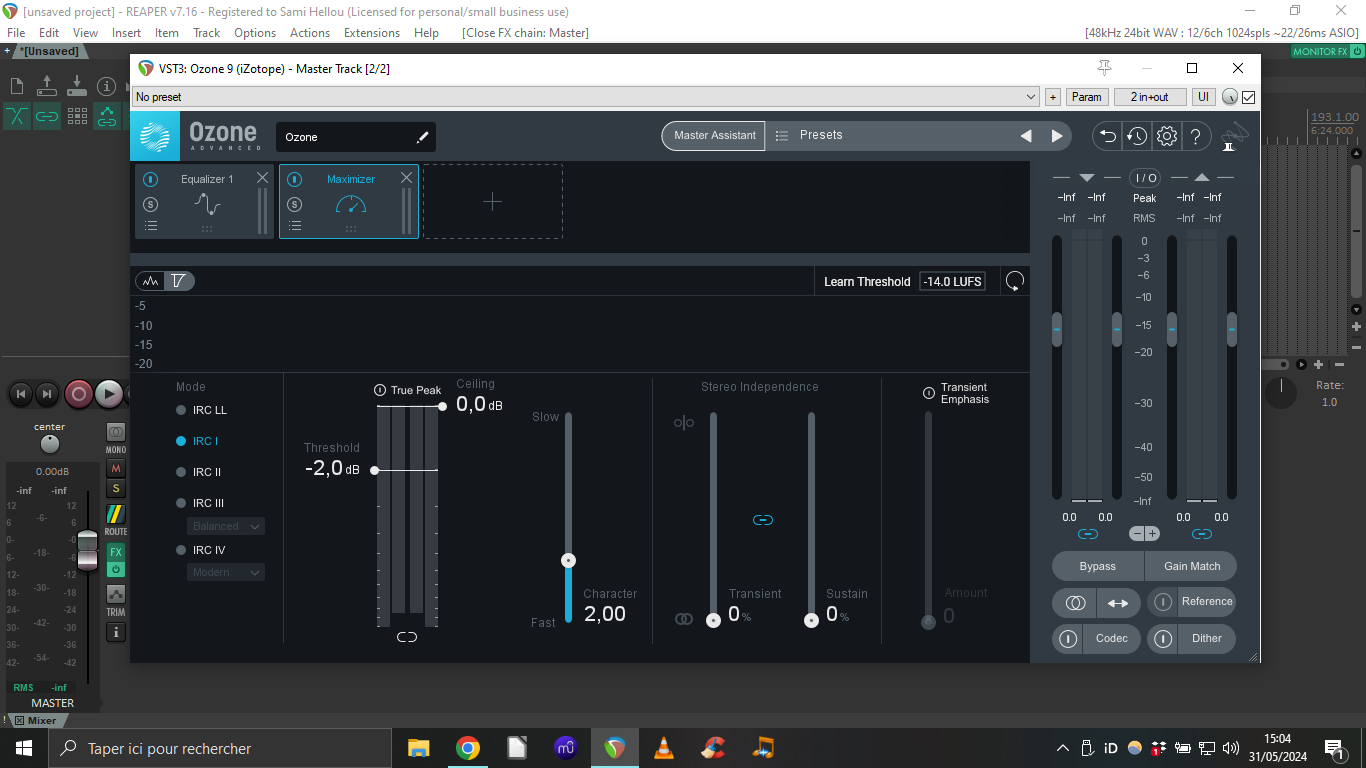The height and width of the screenshot is (768, 1366).
Task: Switch to gain reduction trace view icon
Action: pyautogui.click(x=179, y=282)
